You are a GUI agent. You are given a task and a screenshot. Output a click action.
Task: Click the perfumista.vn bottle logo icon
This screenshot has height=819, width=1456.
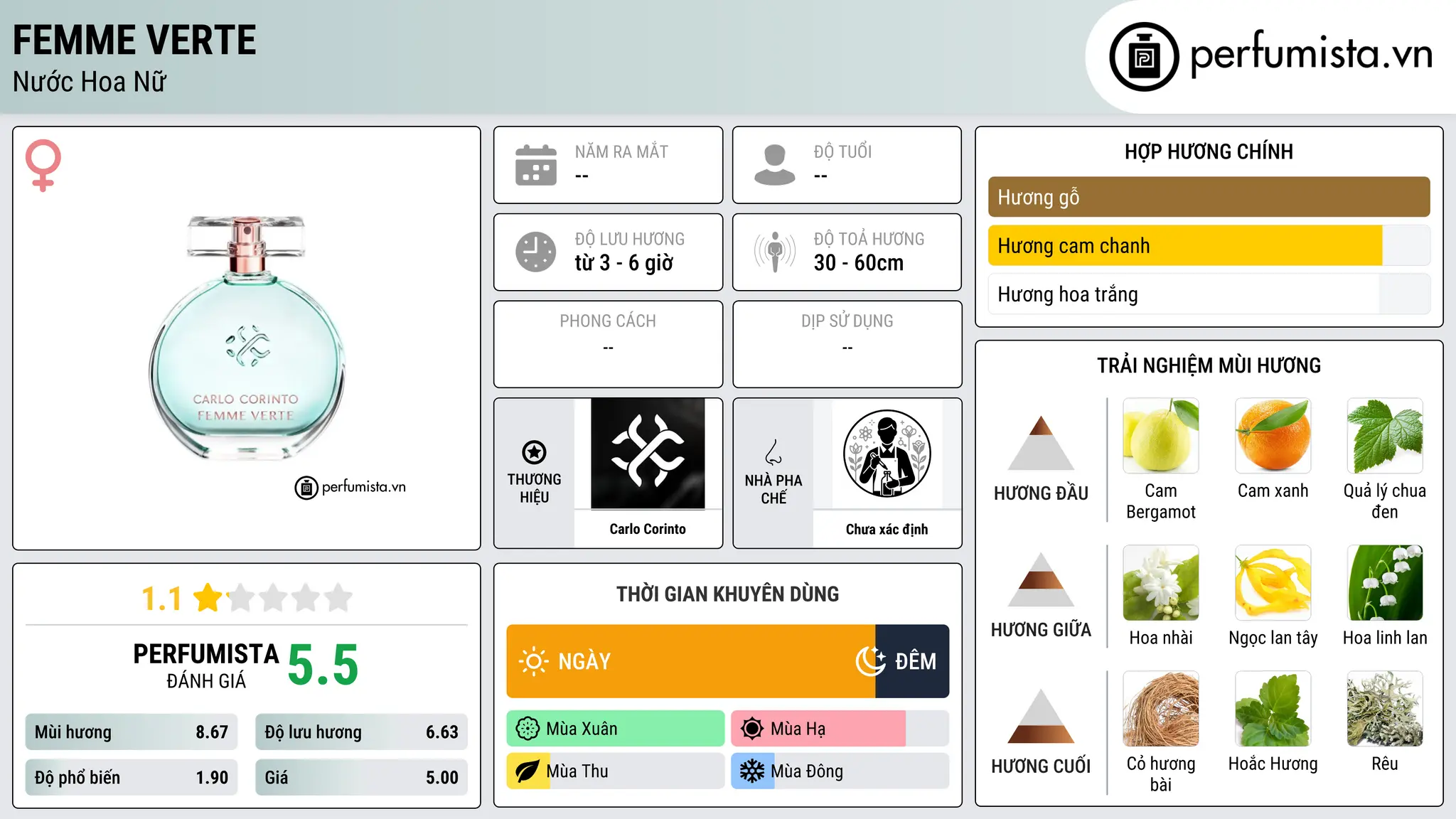click(x=1144, y=57)
